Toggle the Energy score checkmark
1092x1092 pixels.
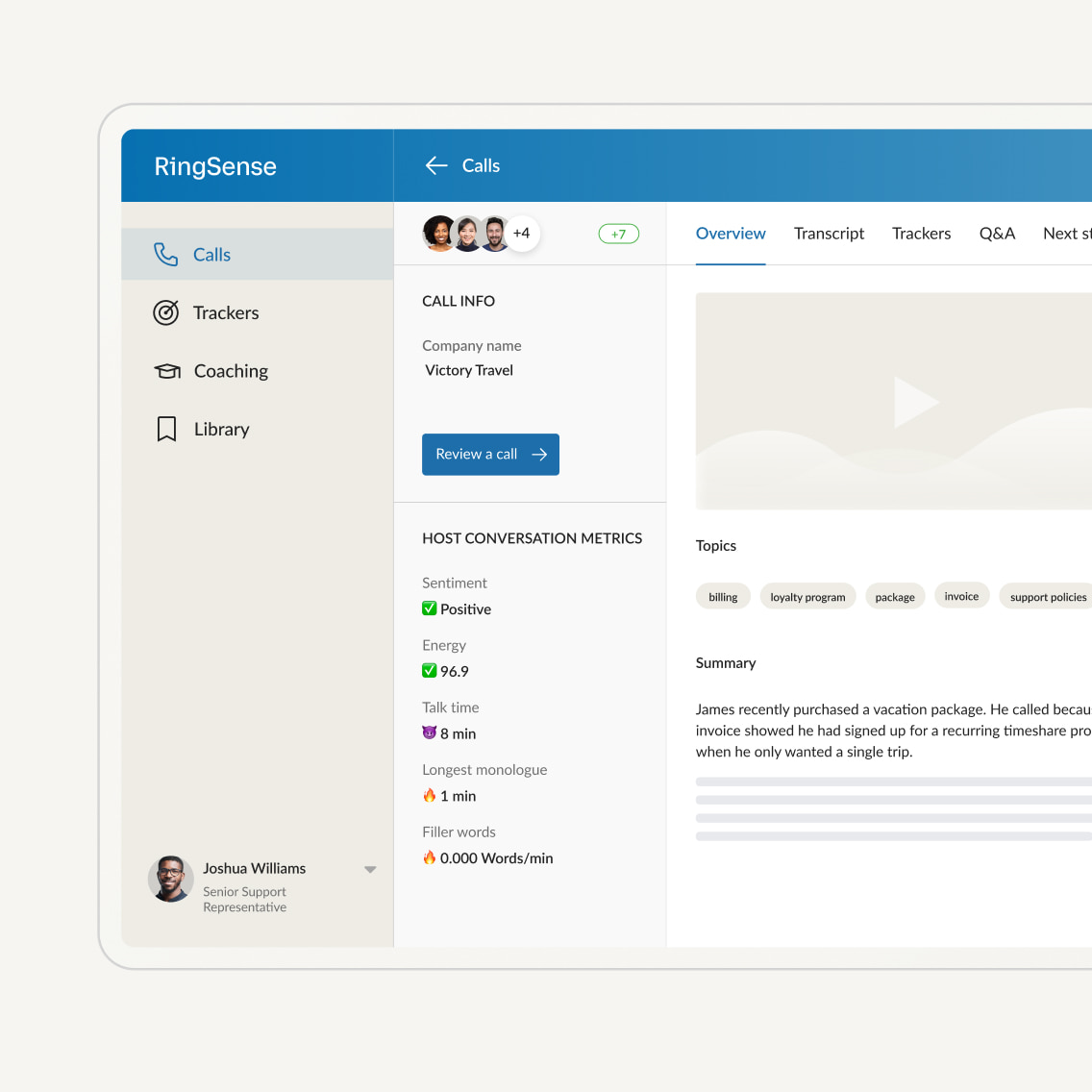tap(429, 671)
